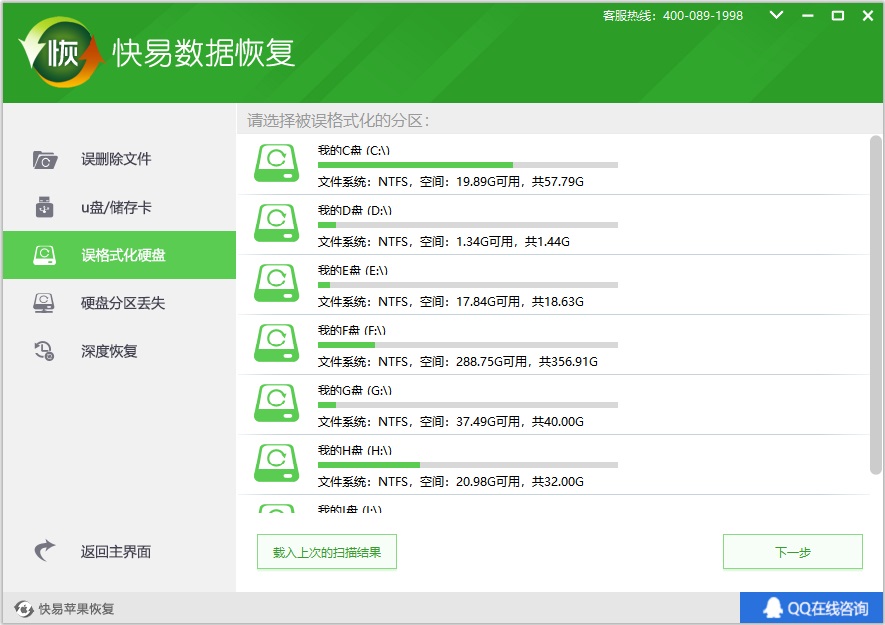
Task: Click the hotline 400-089-1998 text
Action: (703, 16)
